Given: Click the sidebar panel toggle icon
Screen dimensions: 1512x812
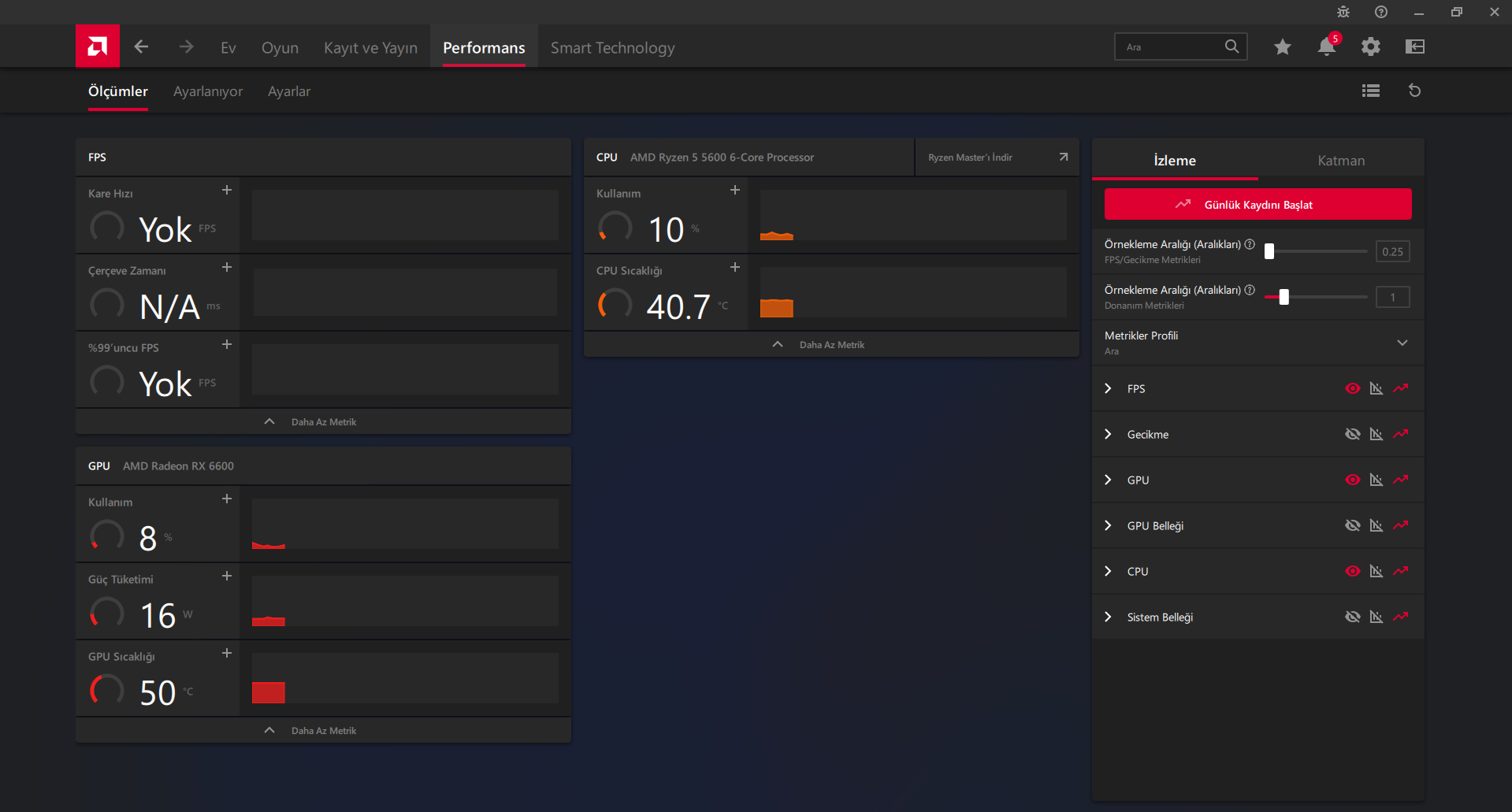Looking at the screenshot, I should (x=1415, y=47).
